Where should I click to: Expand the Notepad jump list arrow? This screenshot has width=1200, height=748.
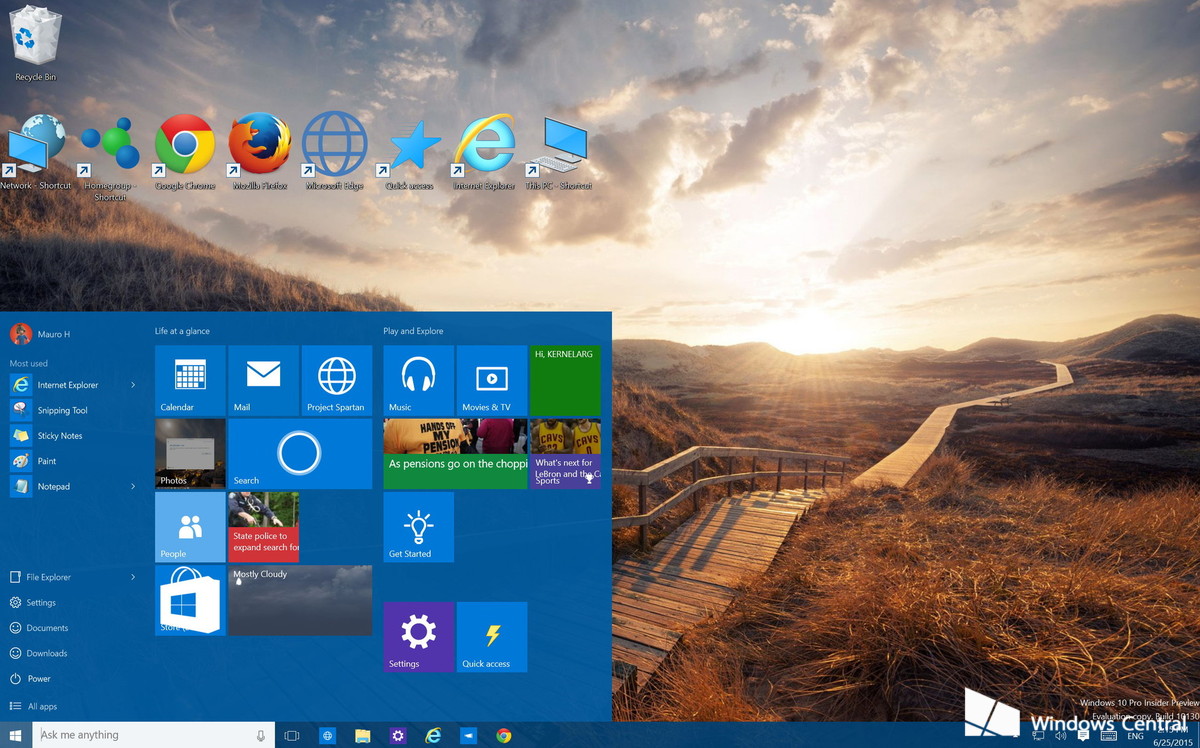(131, 486)
